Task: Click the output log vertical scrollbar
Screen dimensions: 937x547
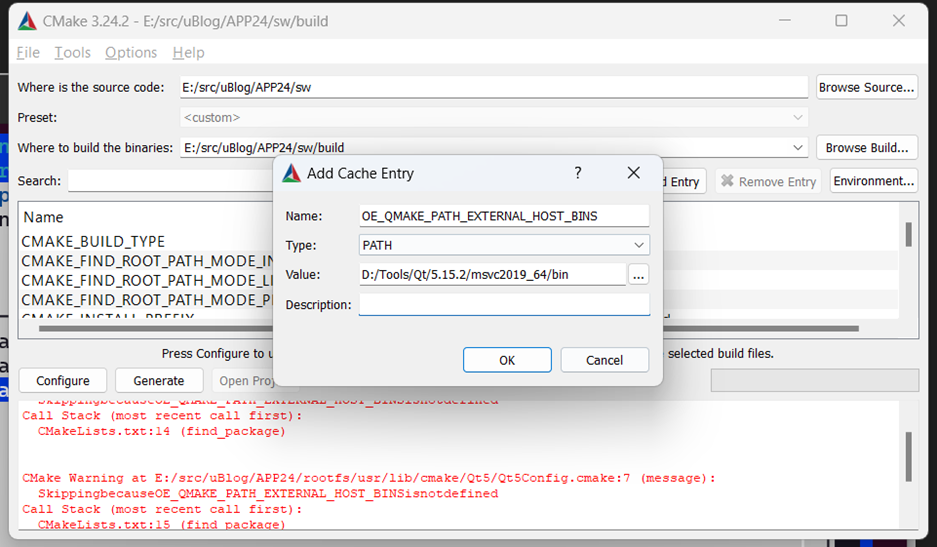Action: pos(909,457)
